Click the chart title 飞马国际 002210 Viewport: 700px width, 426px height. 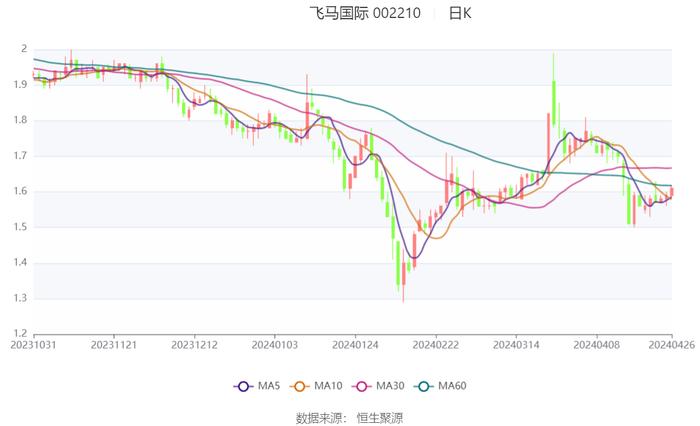click(365, 13)
